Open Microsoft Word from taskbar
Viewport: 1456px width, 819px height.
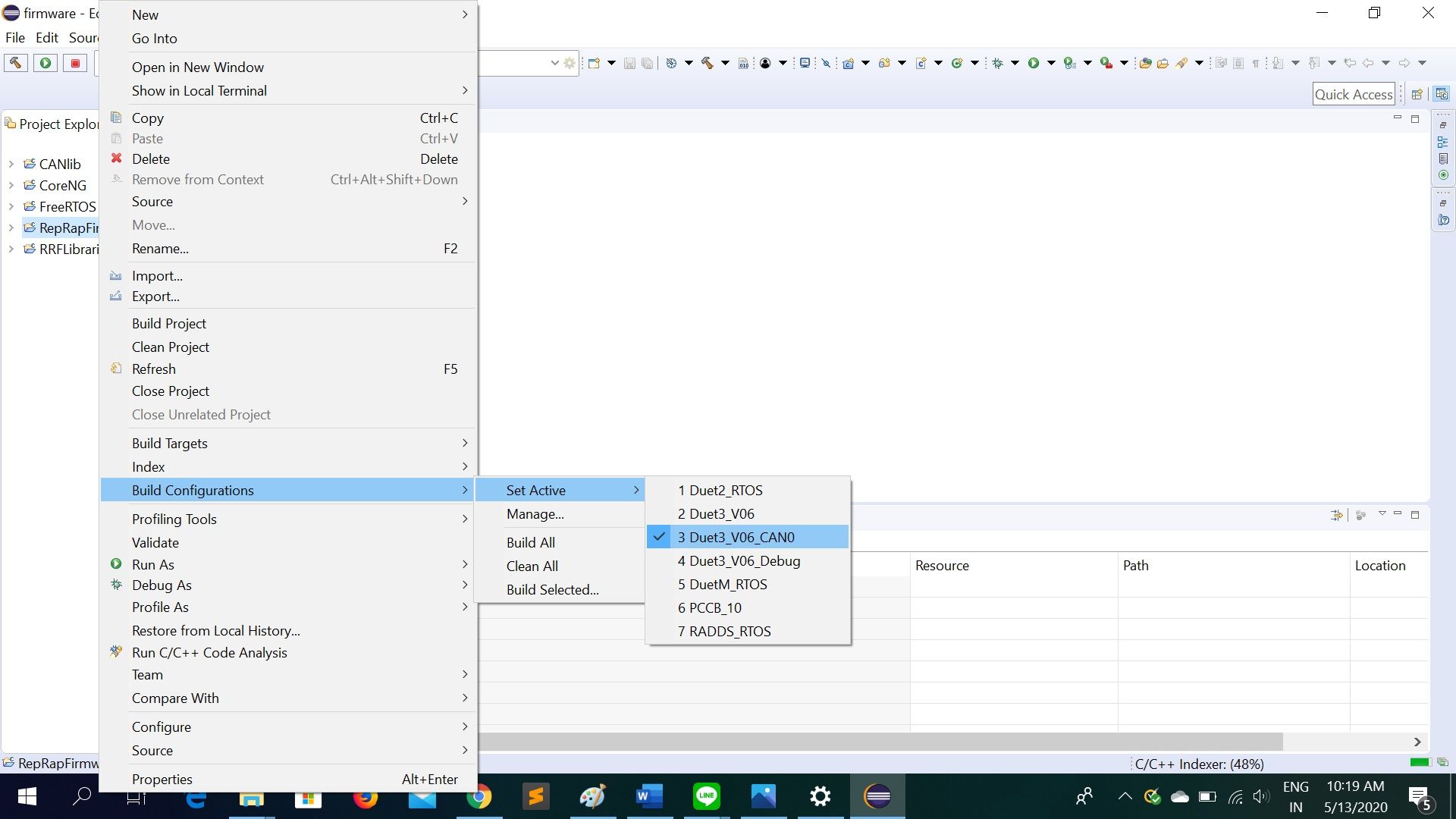click(649, 796)
